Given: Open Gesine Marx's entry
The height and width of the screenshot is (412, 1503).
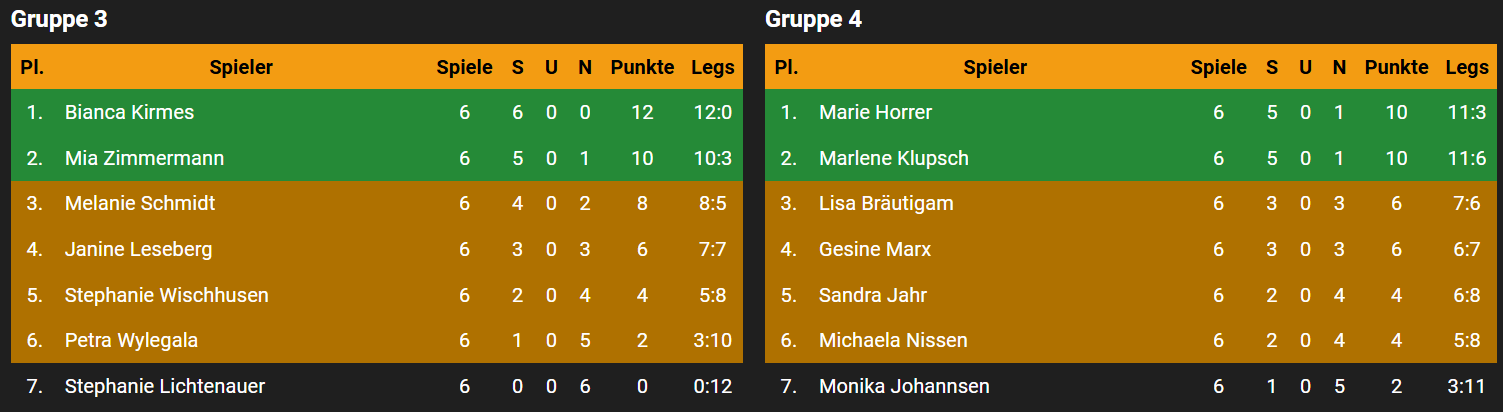Looking at the screenshot, I should pyautogui.click(x=874, y=249).
